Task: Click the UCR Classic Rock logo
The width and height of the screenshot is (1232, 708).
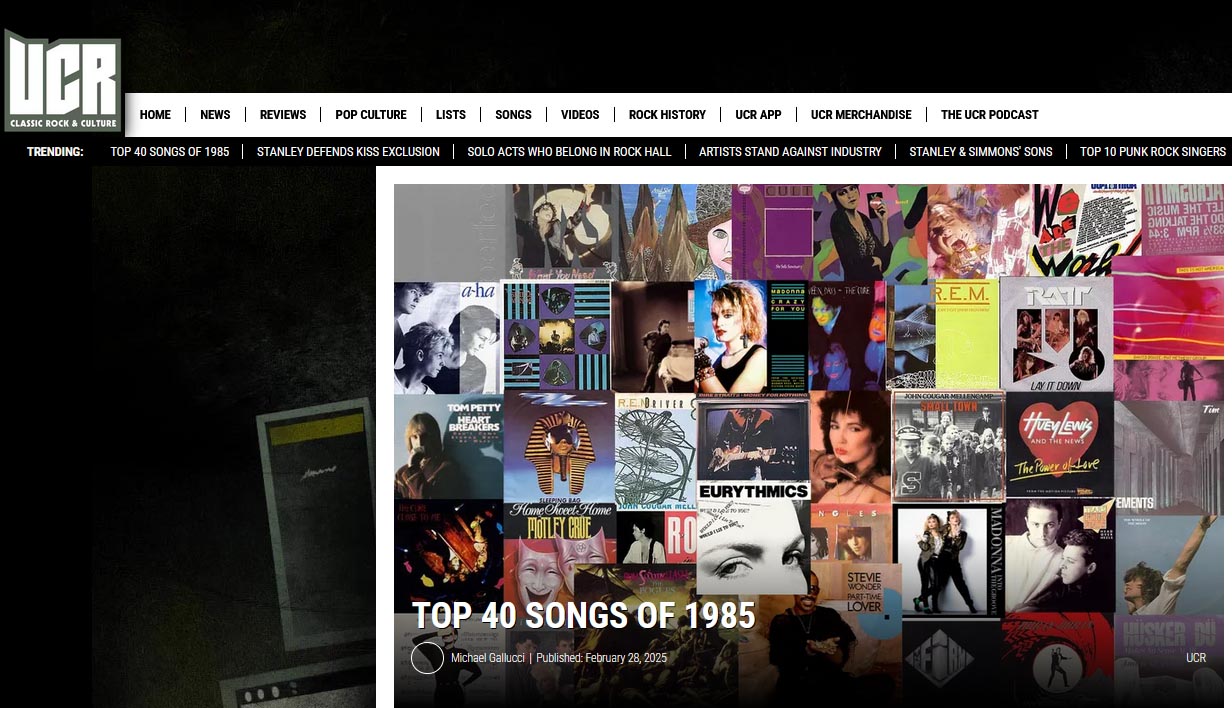Action: tap(62, 81)
